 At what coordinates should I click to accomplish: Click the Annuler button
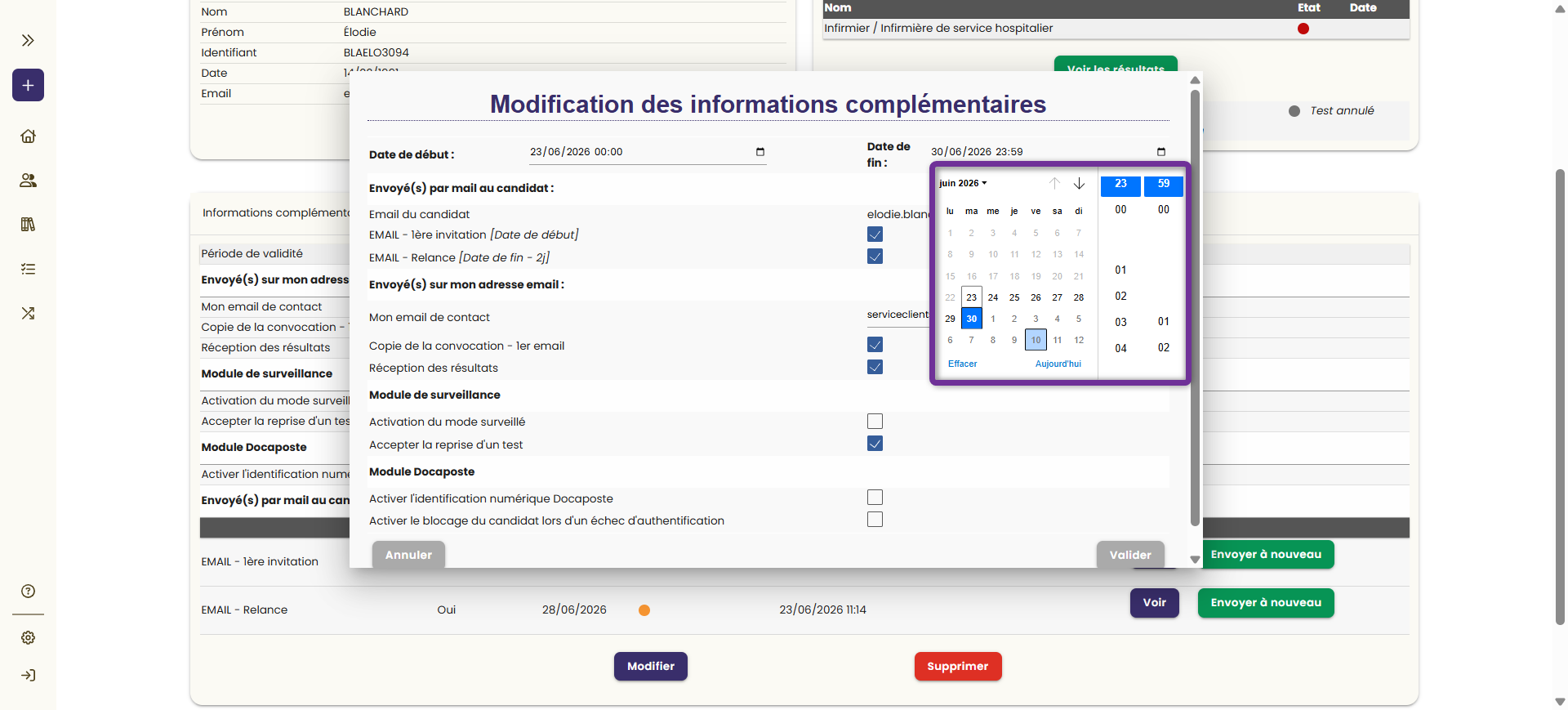tap(408, 555)
